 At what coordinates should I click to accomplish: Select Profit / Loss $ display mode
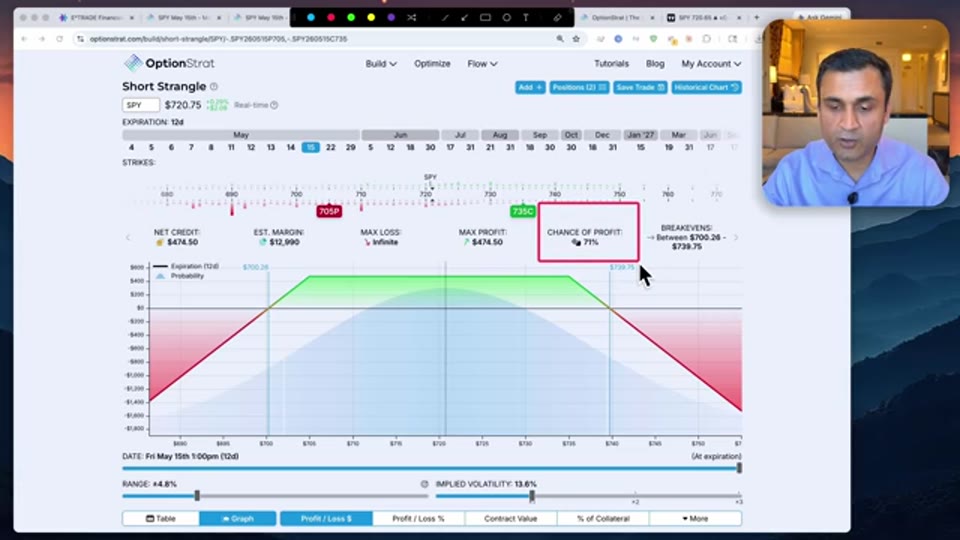coord(326,519)
